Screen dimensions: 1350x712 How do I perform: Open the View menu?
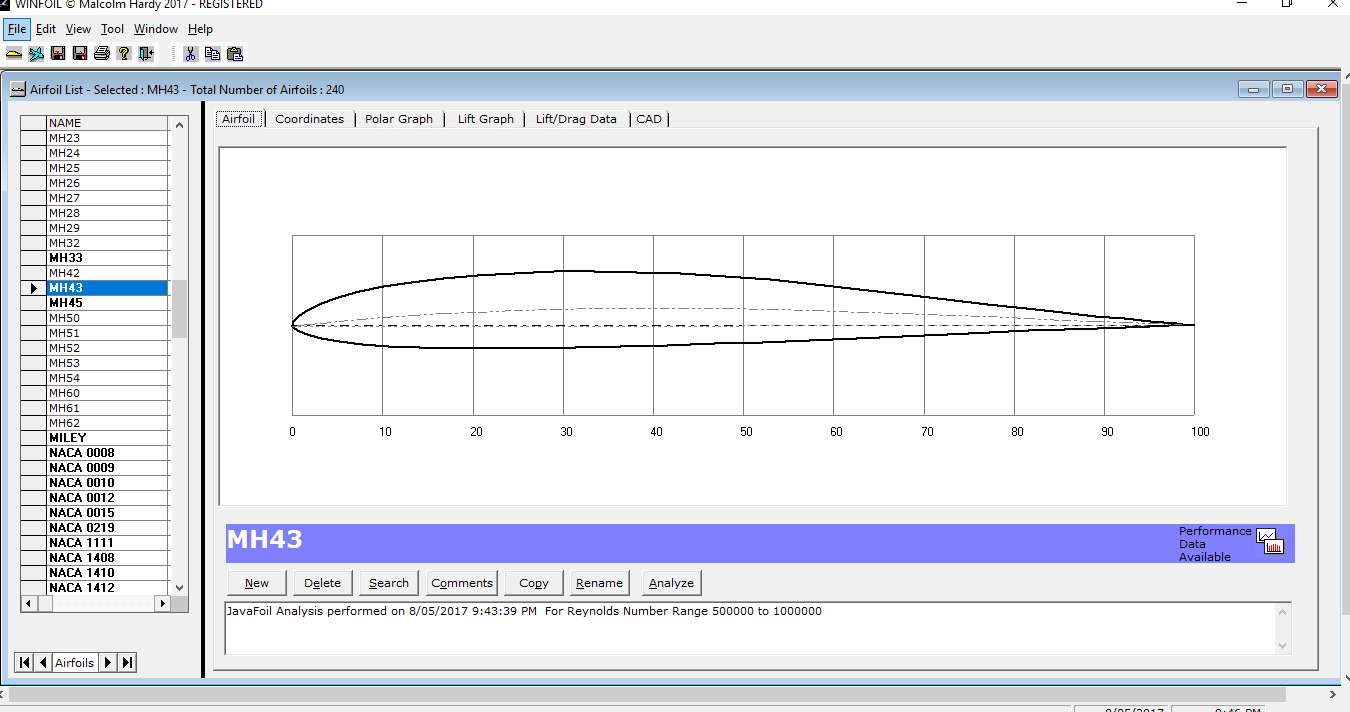tap(78, 29)
